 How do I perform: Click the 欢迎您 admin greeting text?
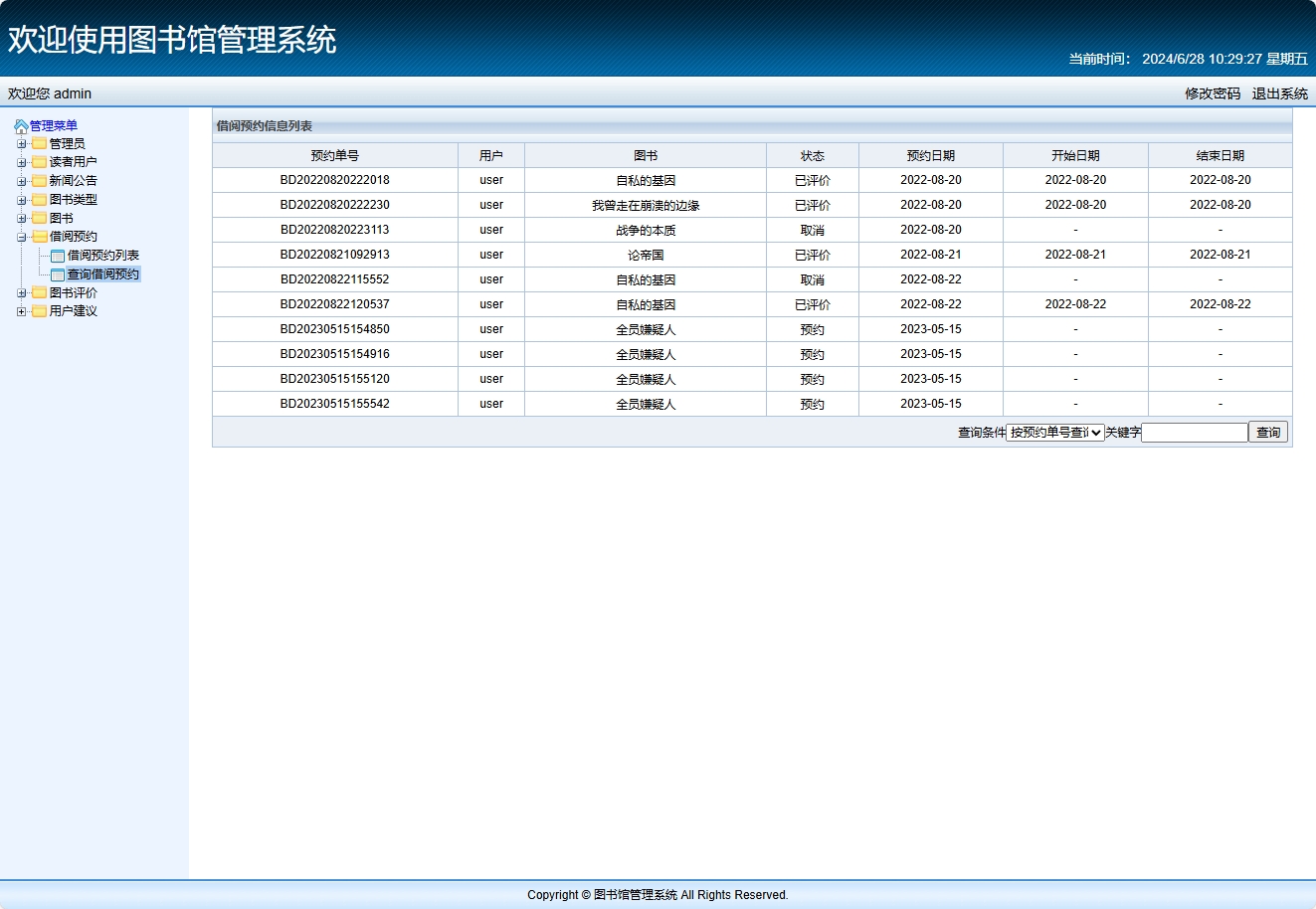[48, 93]
